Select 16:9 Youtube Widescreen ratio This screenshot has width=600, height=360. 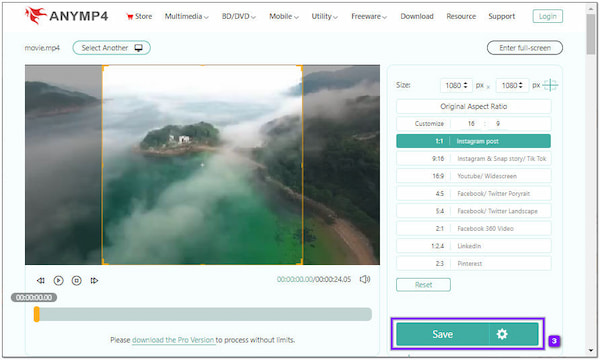click(x=473, y=176)
